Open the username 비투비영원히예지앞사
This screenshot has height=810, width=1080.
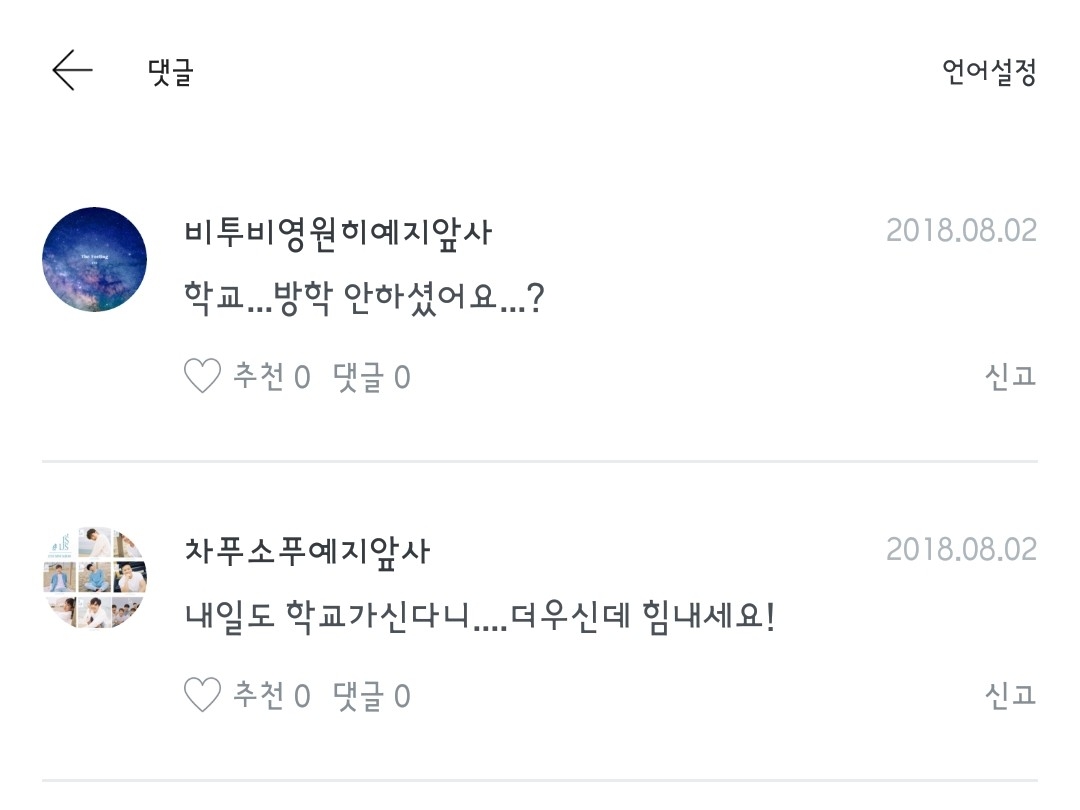point(338,232)
